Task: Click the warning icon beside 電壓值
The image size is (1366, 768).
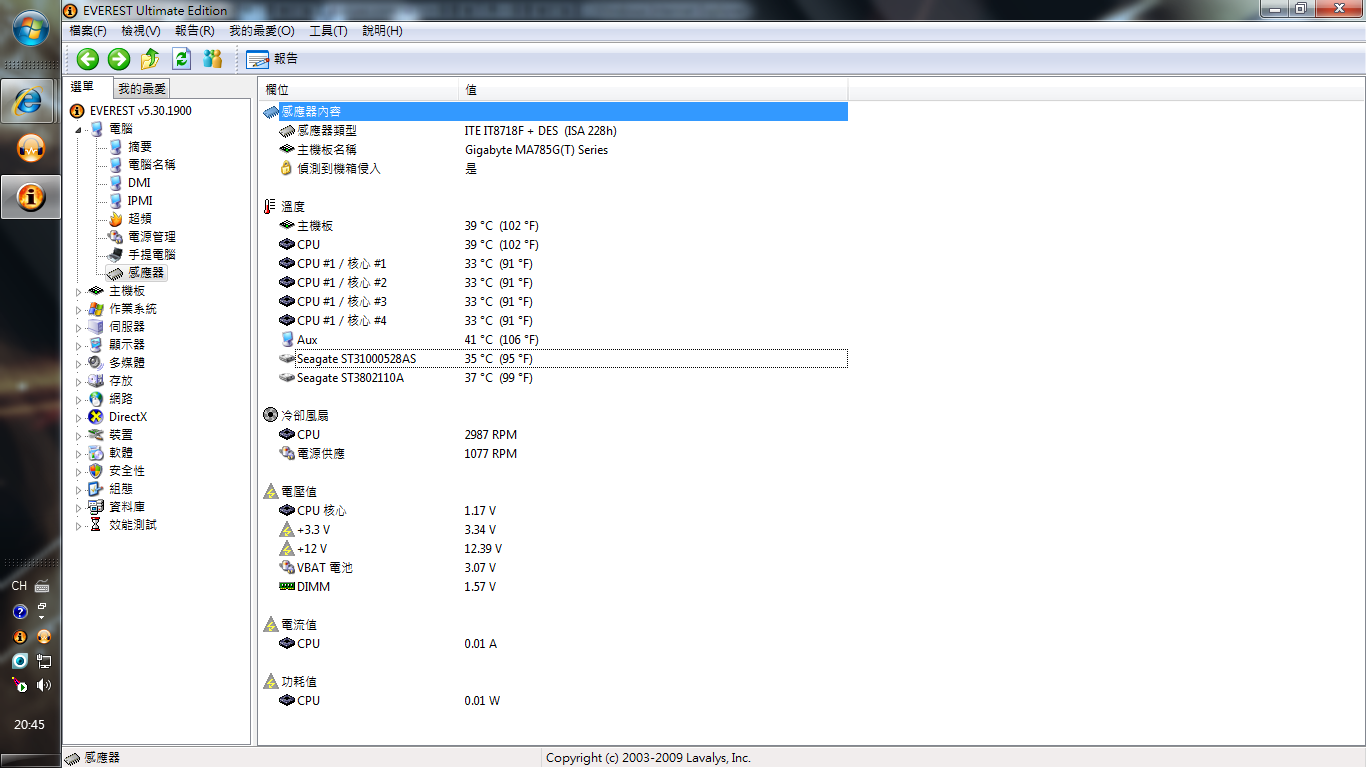Action: point(271,491)
